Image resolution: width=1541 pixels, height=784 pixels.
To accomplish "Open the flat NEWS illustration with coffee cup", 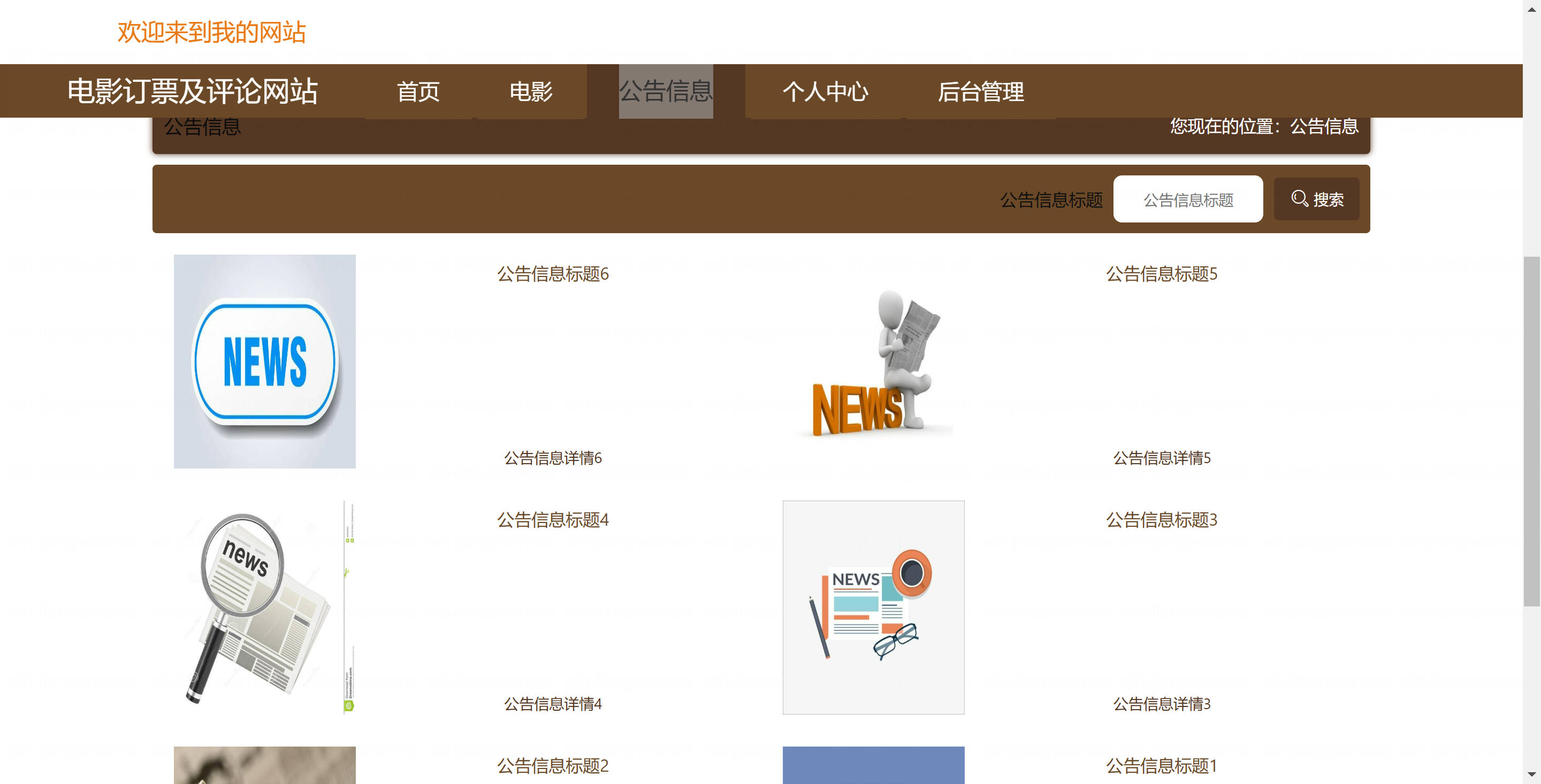I will pos(873,607).
